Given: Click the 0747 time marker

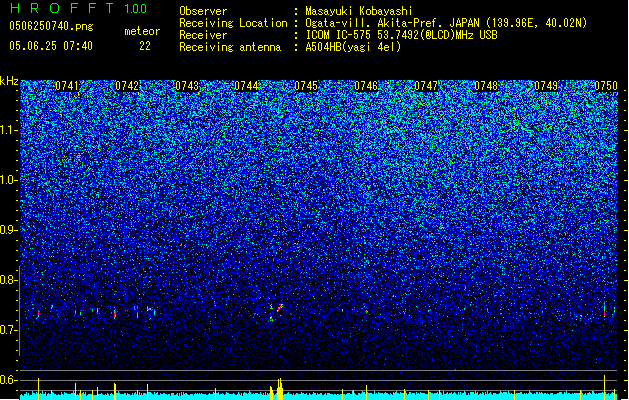Looking at the screenshot, I should click(426, 86).
